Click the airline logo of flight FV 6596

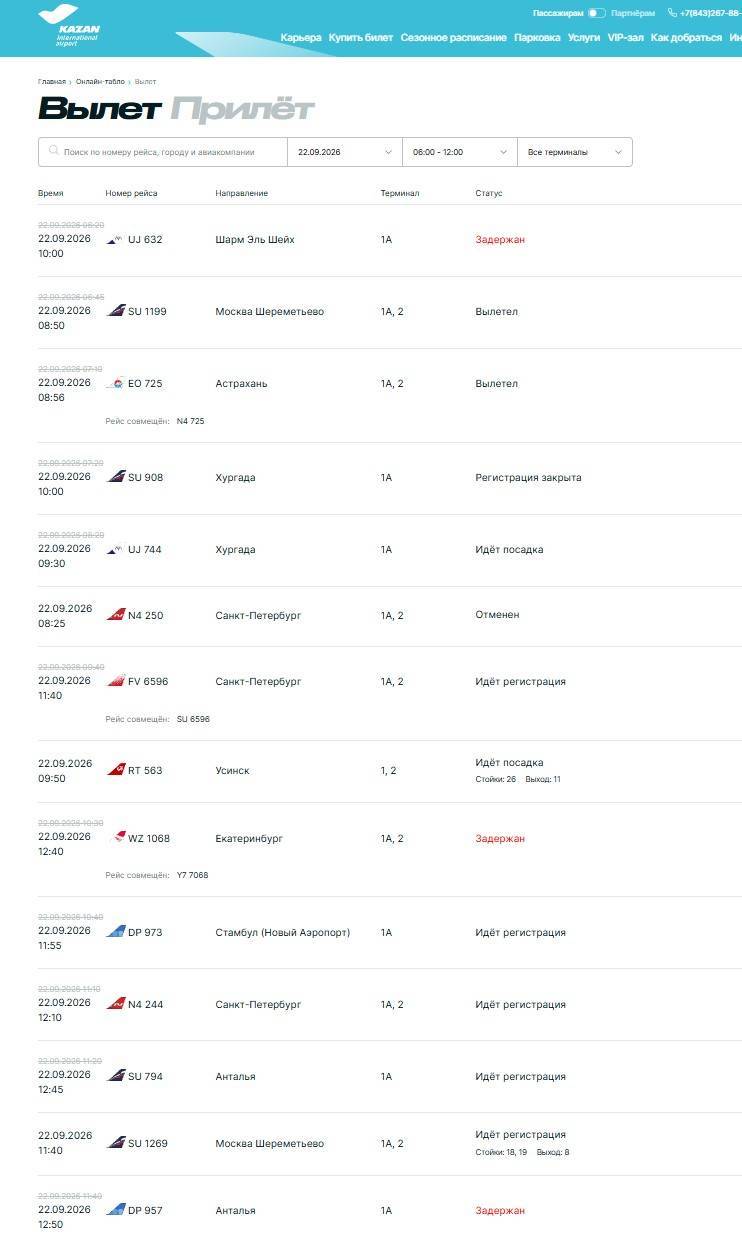(x=116, y=681)
